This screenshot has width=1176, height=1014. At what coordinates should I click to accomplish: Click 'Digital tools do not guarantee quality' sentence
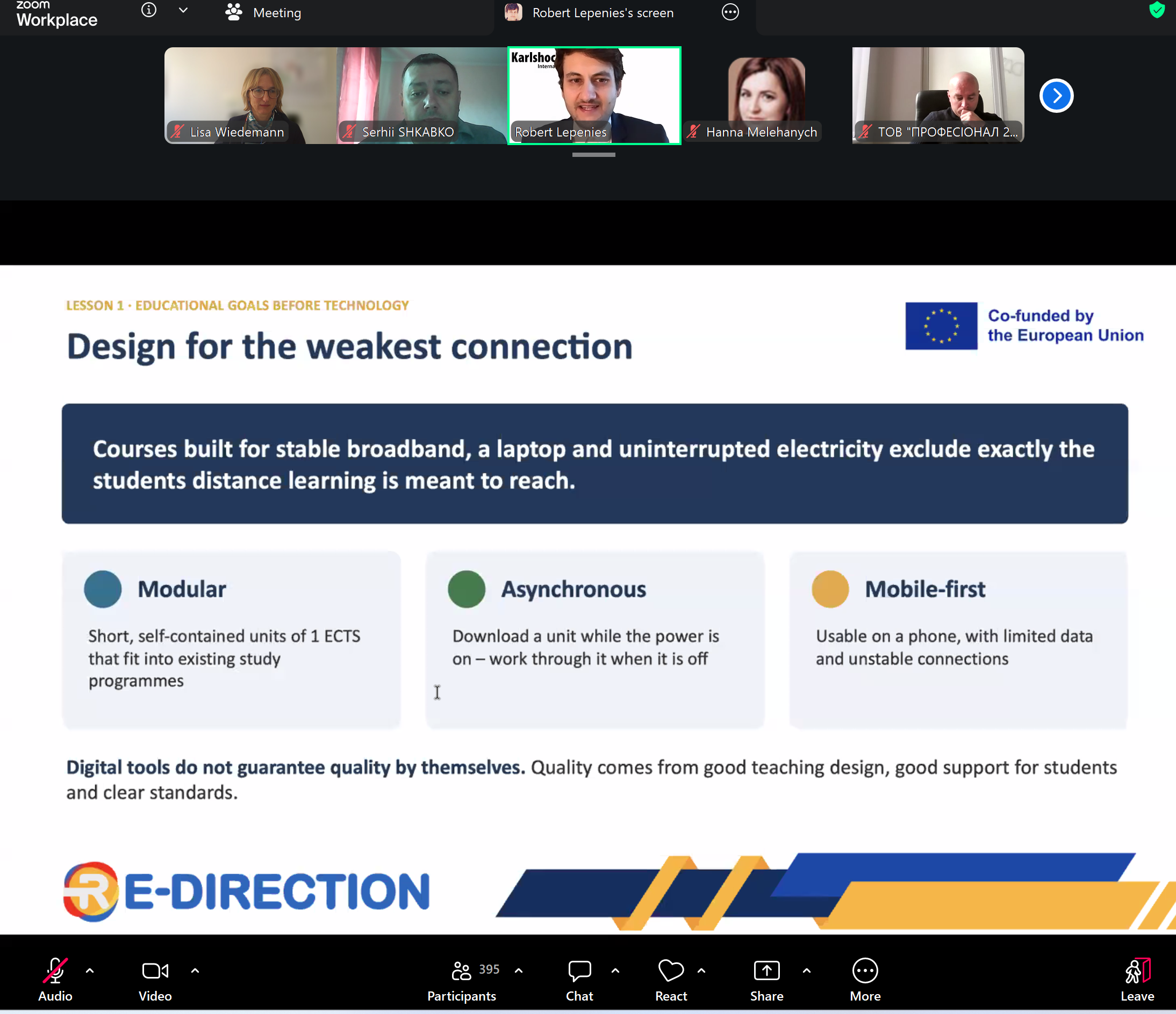pos(295,767)
